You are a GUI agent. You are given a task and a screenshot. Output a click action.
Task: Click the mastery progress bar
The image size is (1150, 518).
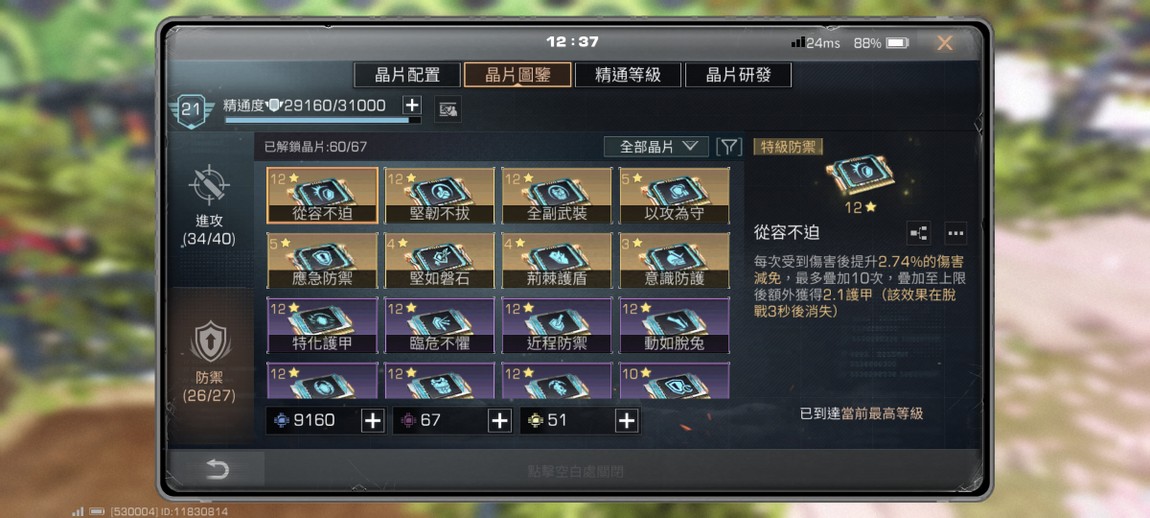tap(323, 120)
